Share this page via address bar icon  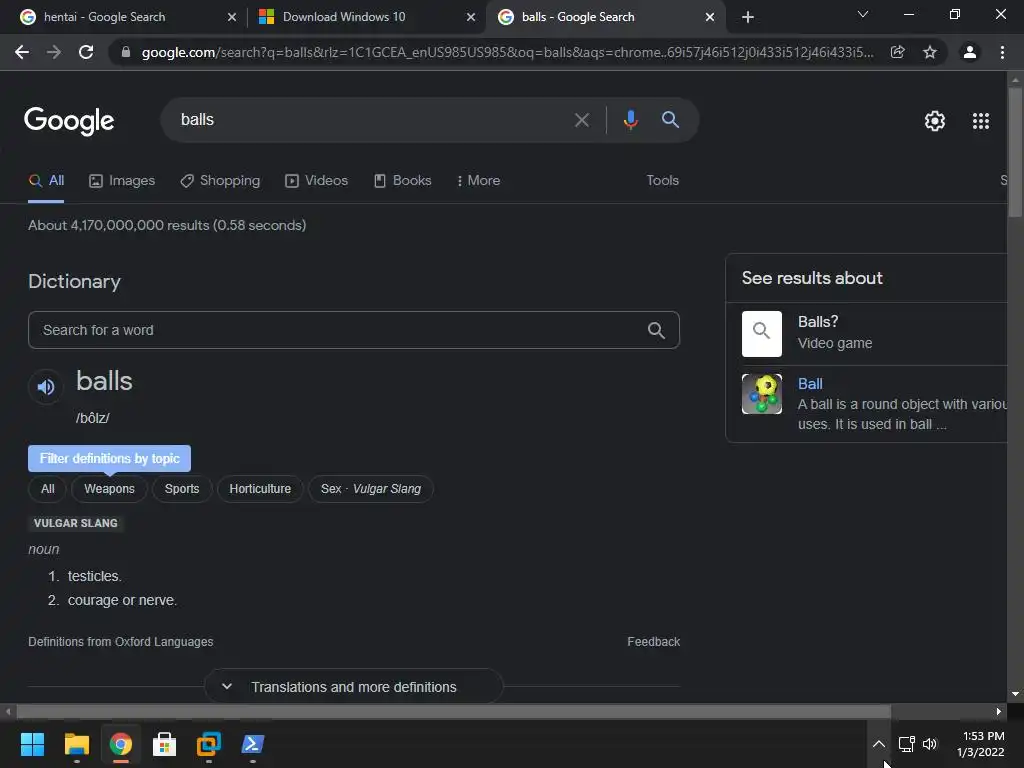point(898,52)
